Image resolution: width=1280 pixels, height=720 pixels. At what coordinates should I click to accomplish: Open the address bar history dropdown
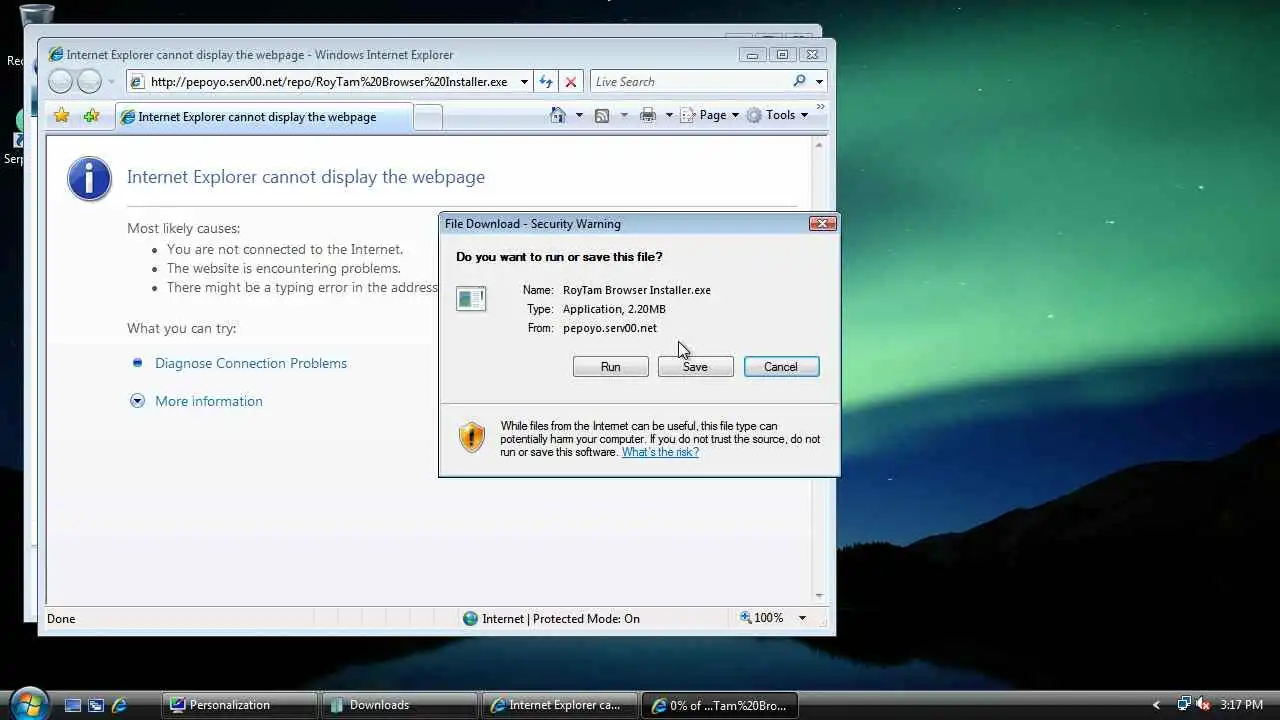tap(524, 82)
